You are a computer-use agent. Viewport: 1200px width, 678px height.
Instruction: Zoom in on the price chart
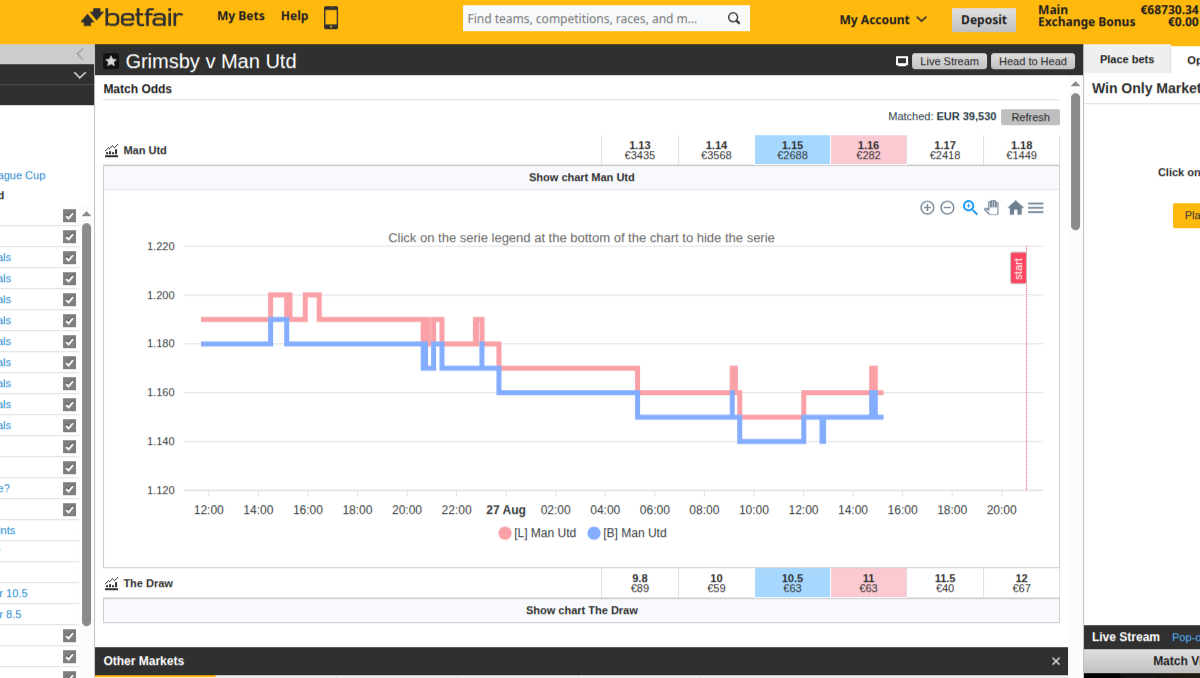coord(927,208)
